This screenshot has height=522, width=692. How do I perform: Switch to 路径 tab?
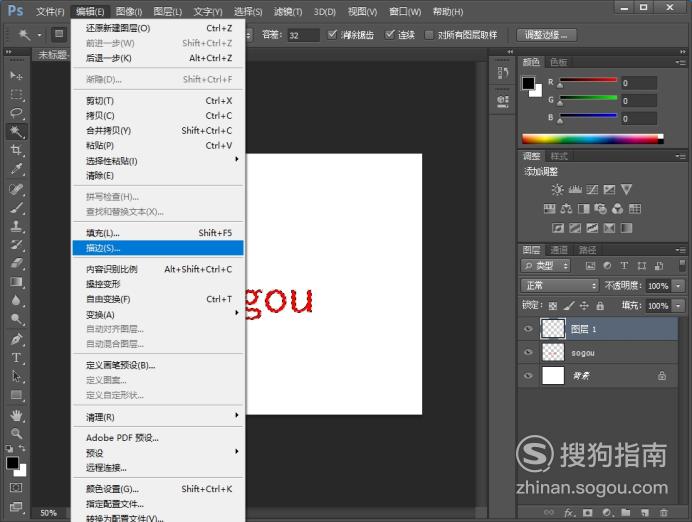tap(587, 250)
